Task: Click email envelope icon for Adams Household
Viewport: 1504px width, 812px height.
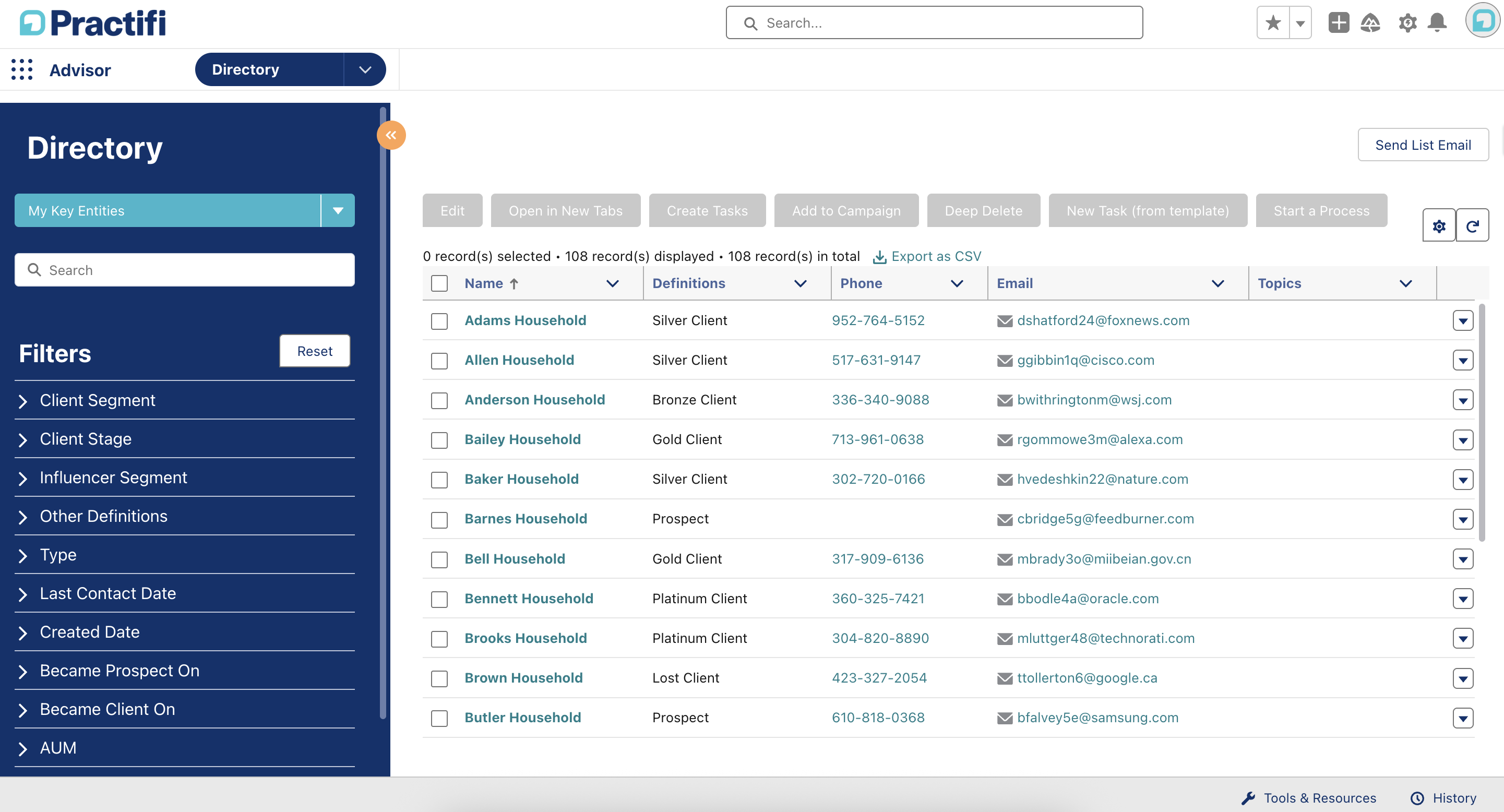Action: click(x=1005, y=321)
